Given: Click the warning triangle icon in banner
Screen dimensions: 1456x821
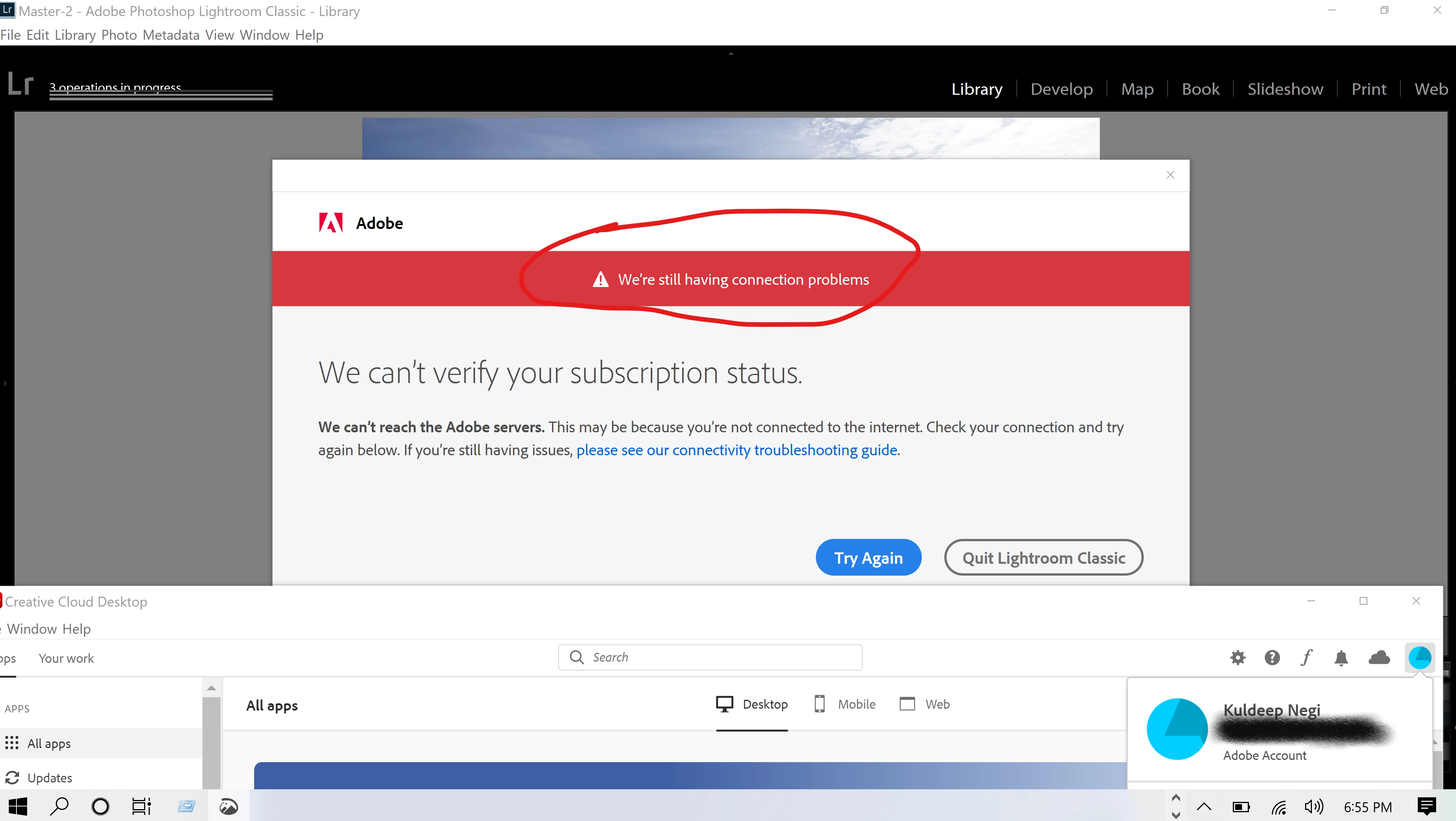Looking at the screenshot, I should pos(600,279).
